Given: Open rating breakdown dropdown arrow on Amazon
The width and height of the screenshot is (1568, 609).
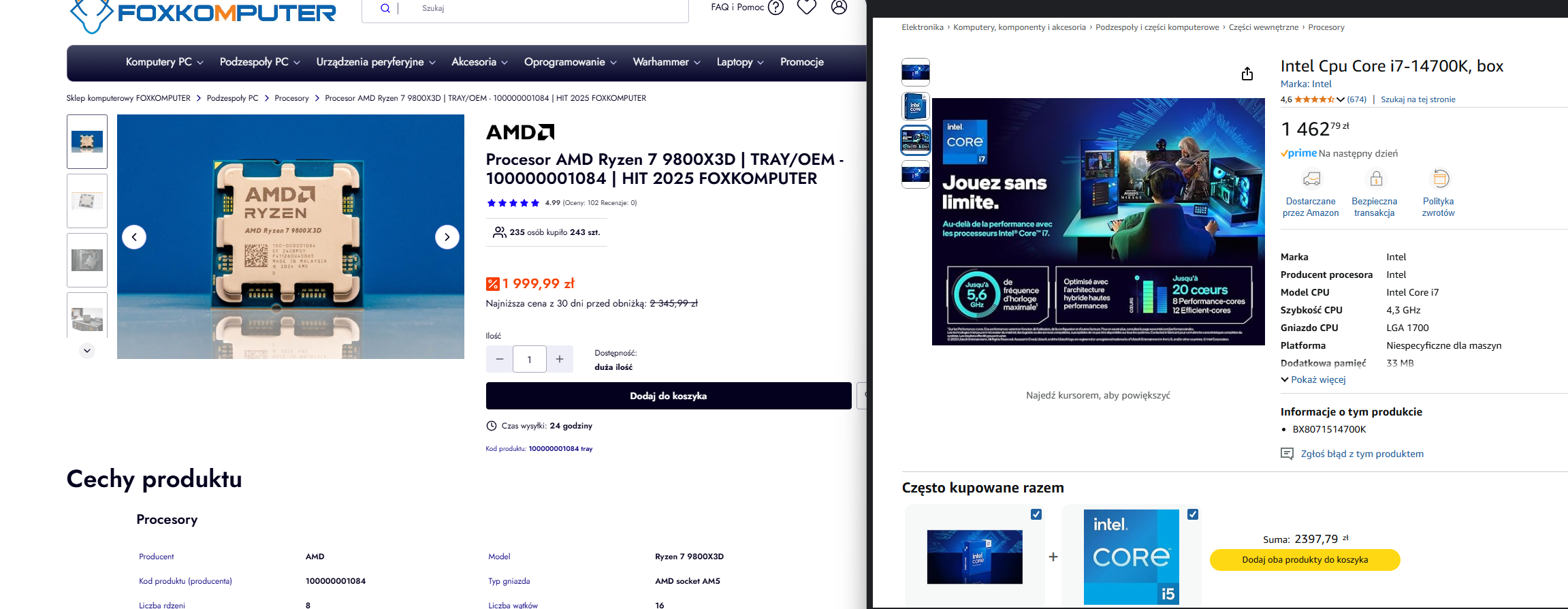Looking at the screenshot, I should tap(1340, 99).
